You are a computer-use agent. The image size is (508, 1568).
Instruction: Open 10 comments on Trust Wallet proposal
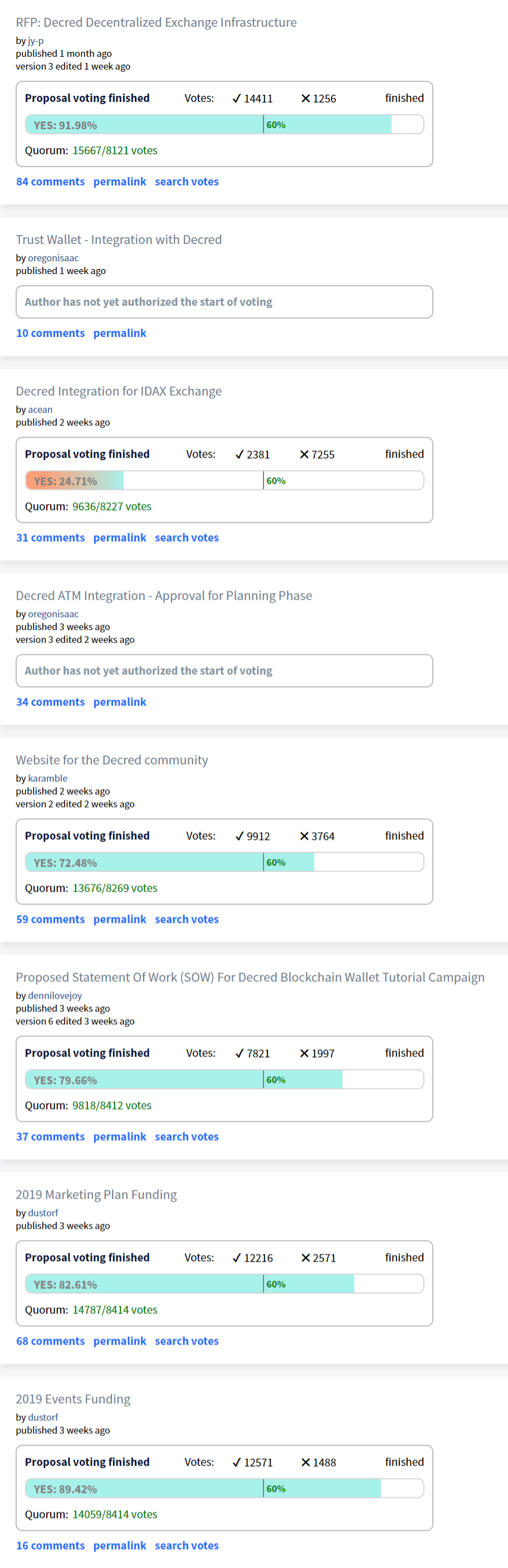51,333
